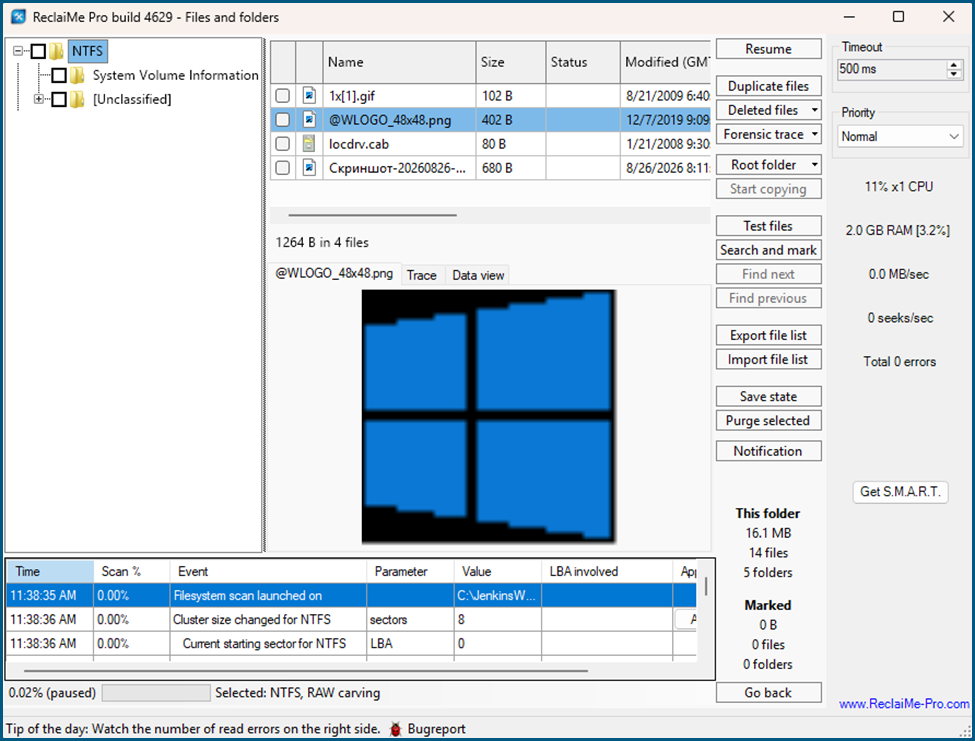
Task: Select the System Volume Information tree label
Action: pyautogui.click(x=175, y=75)
